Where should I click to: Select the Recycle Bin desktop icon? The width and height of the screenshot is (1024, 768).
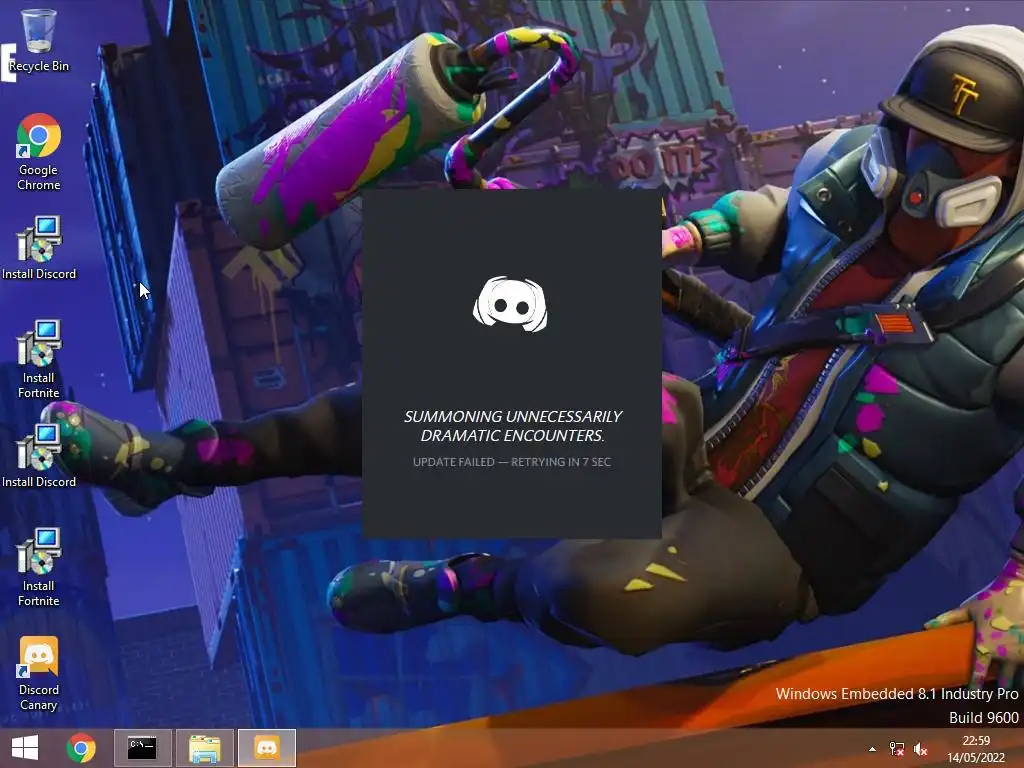(x=39, y=40)
